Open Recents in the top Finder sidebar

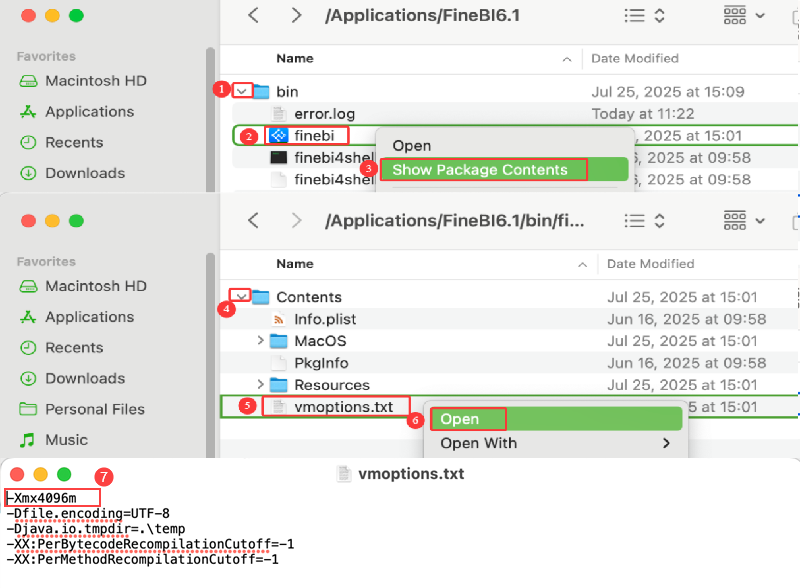(74, 142)
